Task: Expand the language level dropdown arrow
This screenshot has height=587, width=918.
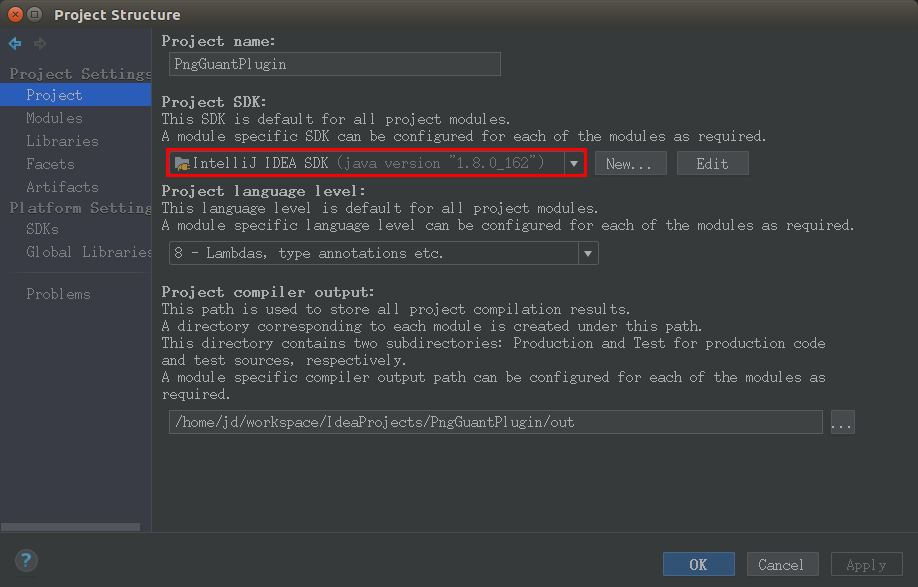Action: [x=588, y=253]
